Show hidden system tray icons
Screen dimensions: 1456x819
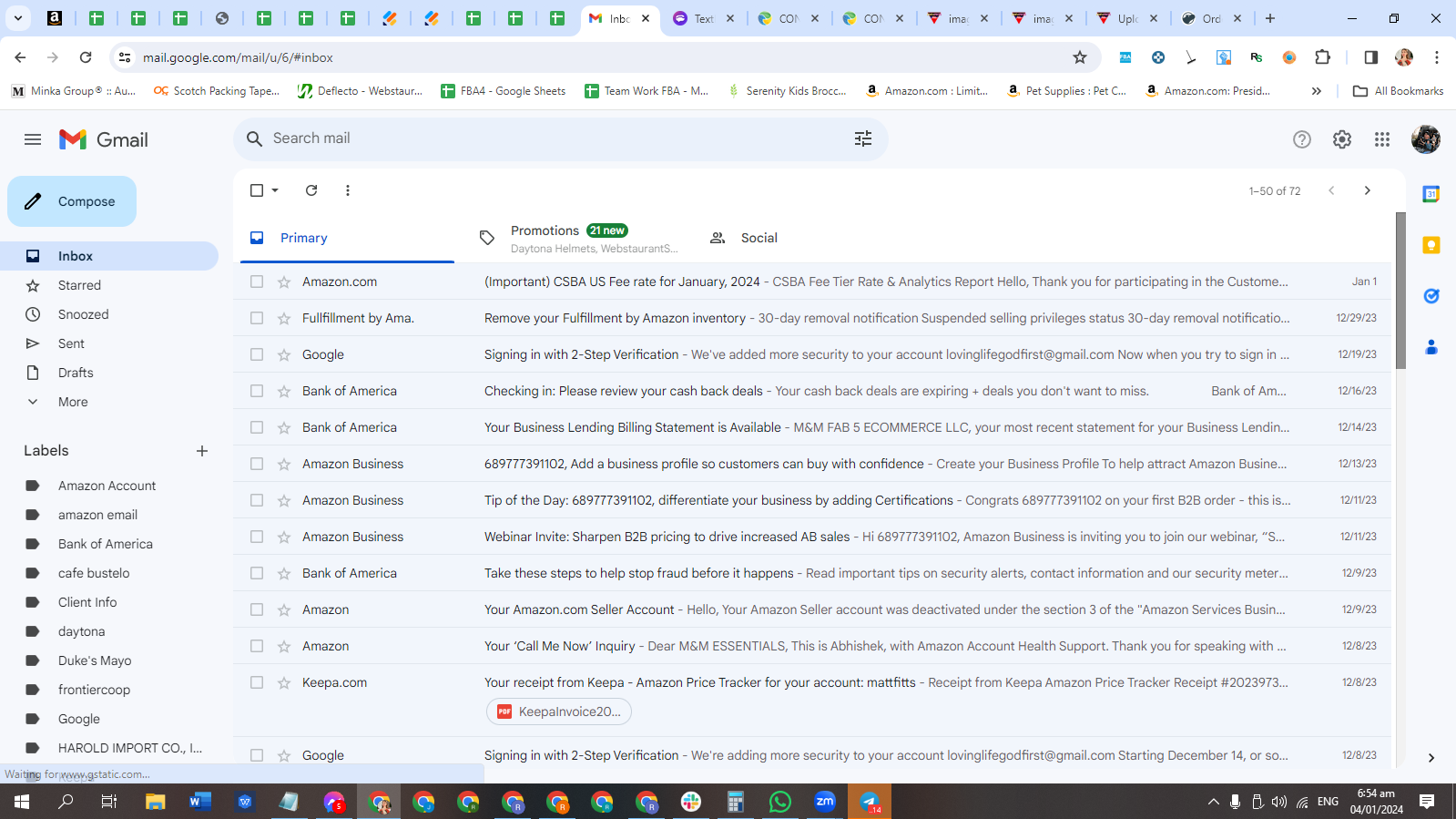[x=1213, y=802]
